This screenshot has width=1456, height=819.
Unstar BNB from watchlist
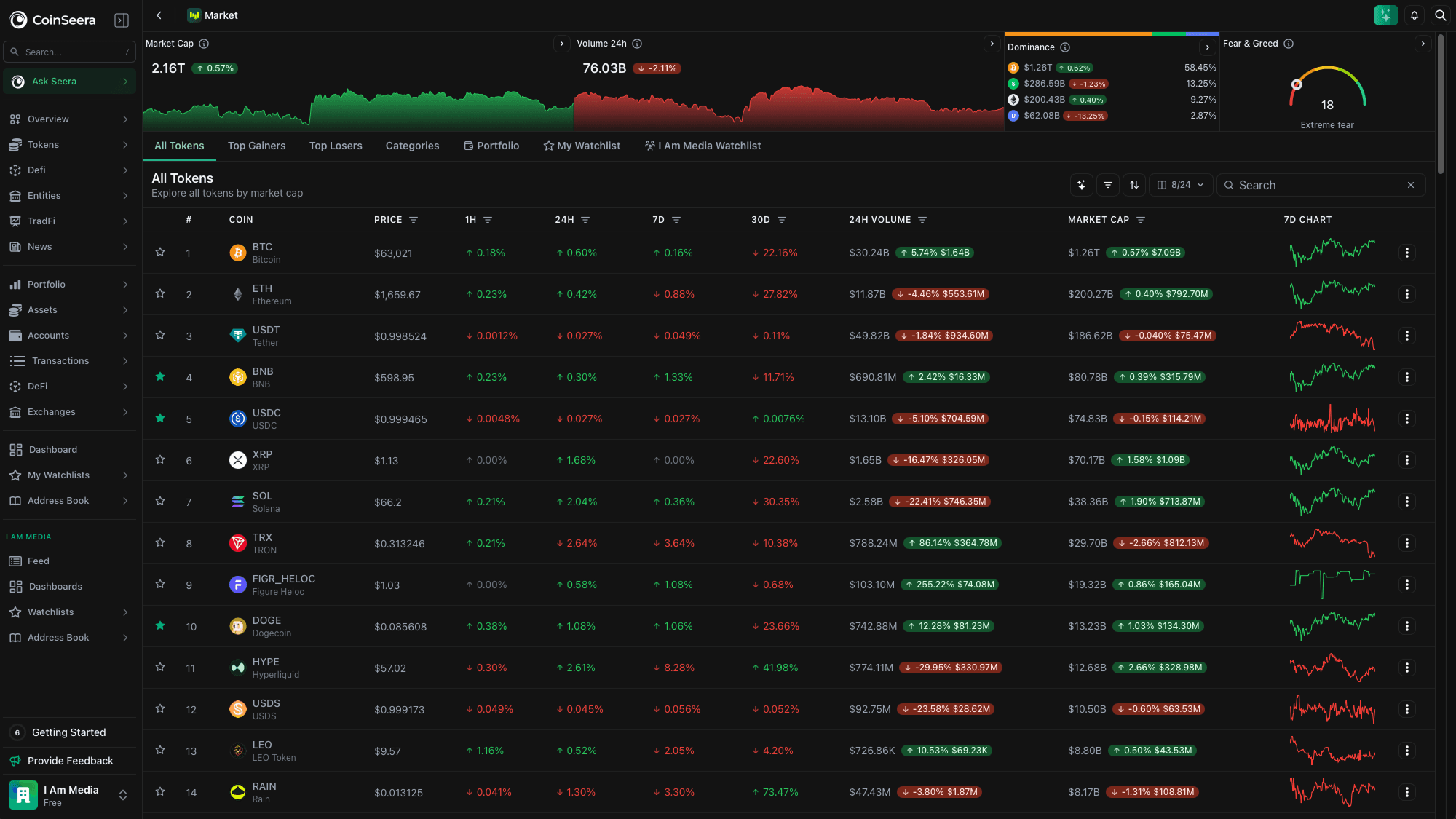point(160,376)
